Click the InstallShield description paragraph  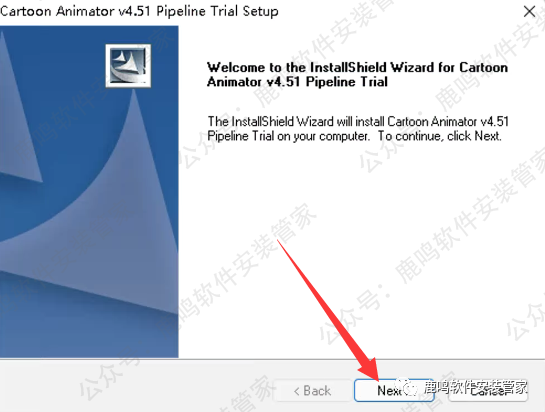pos(358,129)
